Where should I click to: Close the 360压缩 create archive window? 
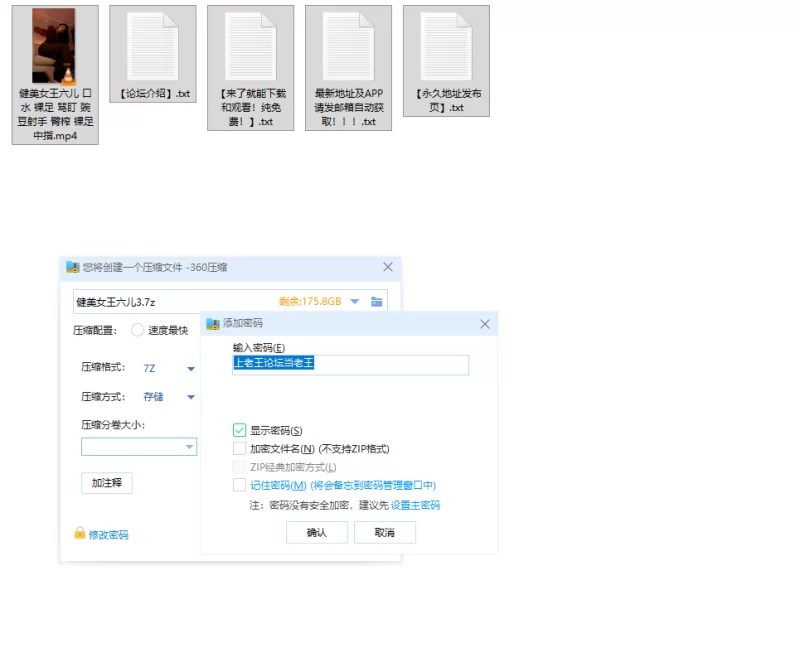(x=388, y=267)
